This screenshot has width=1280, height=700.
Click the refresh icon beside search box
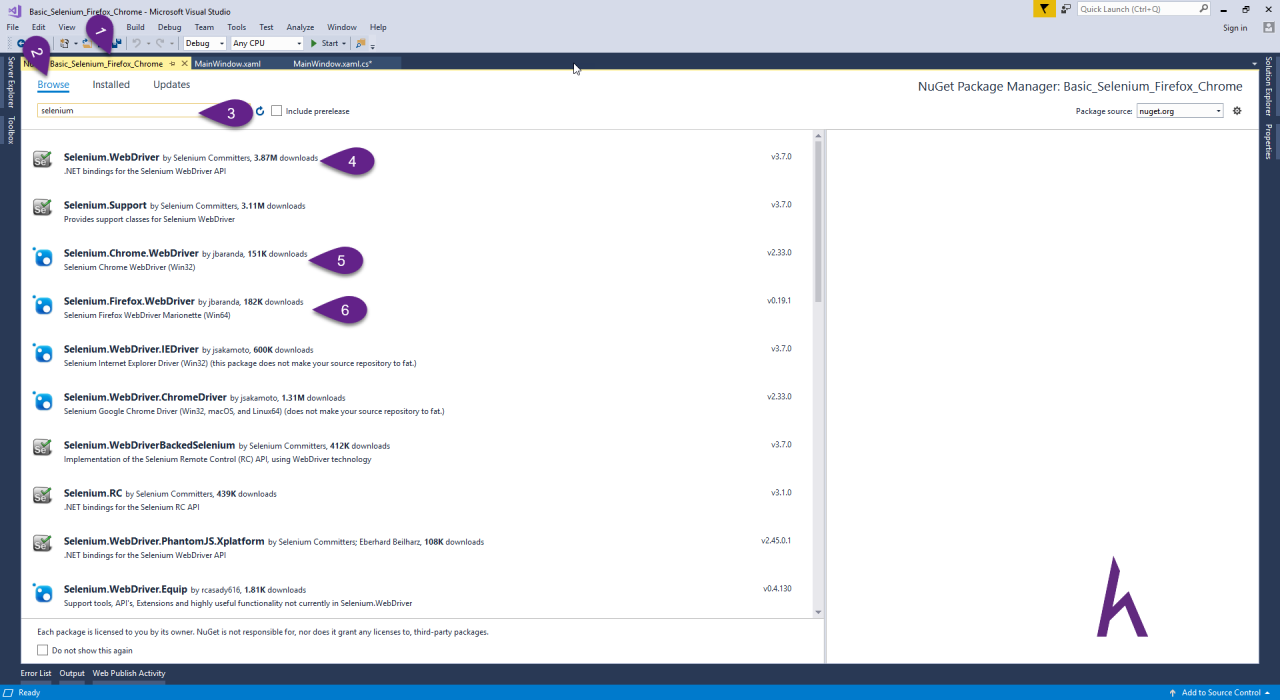coord(260,111)
